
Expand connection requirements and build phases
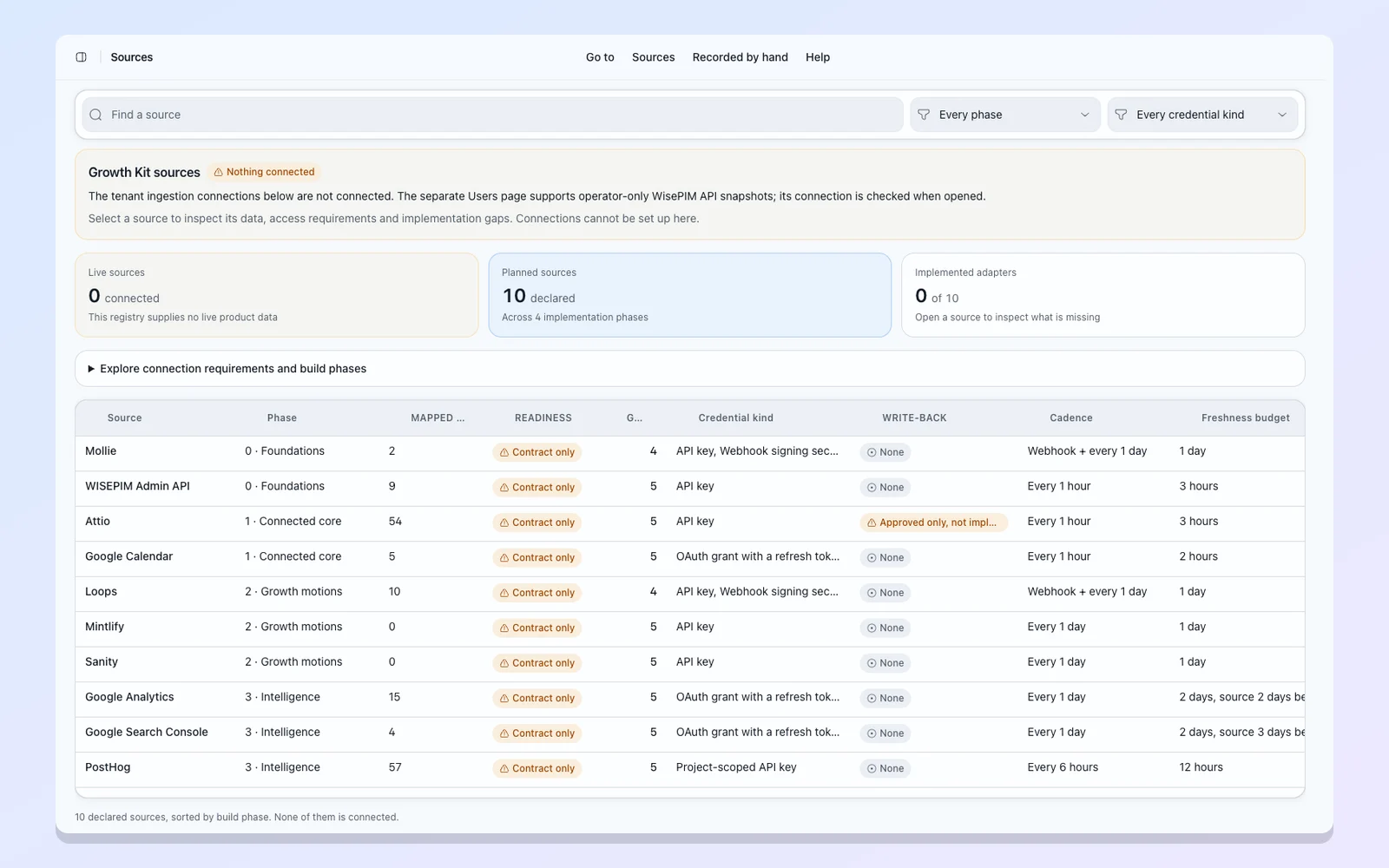click(689, 369)
